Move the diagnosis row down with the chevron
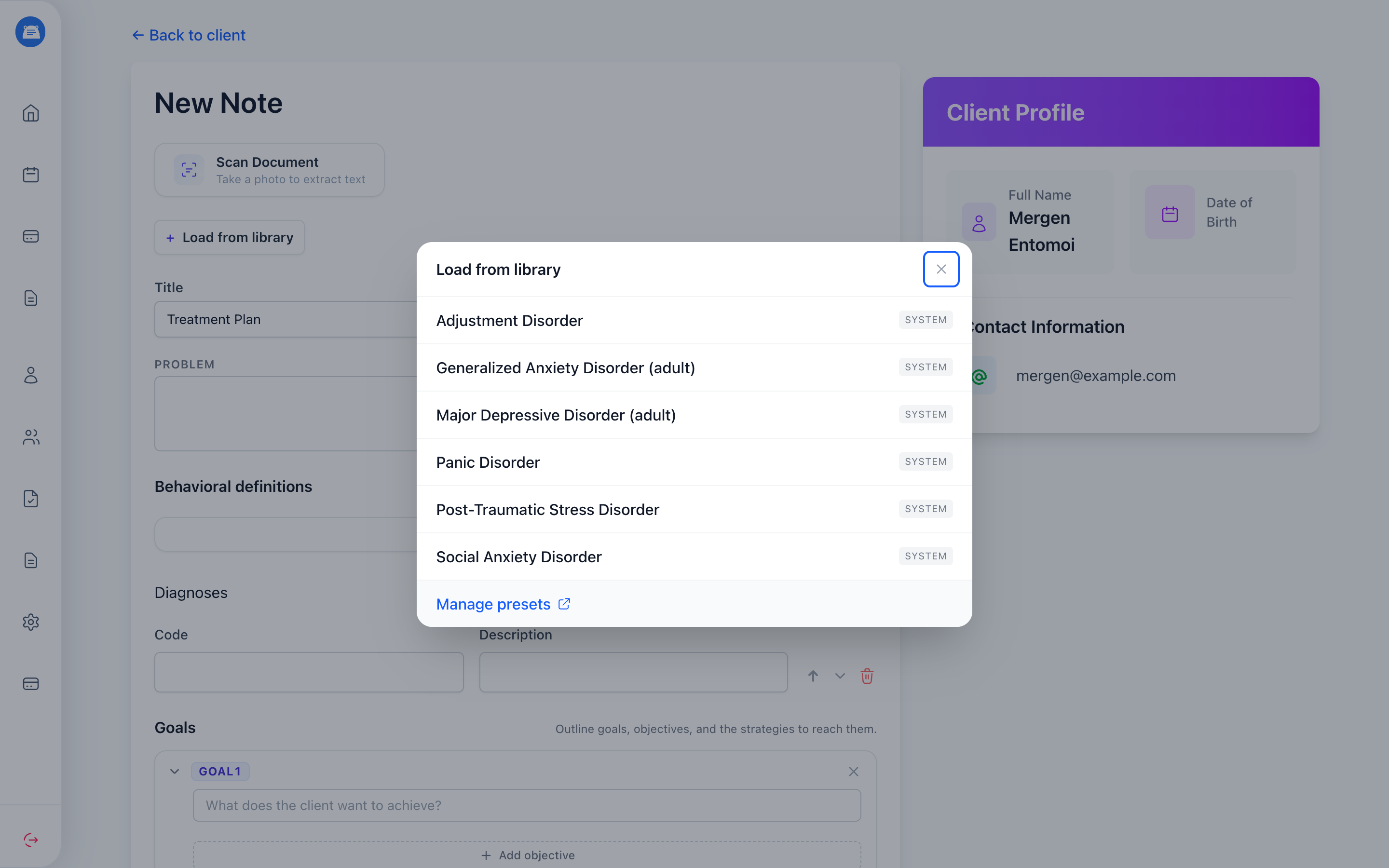The height and width of the screenshot is (868, 1389). (840, 676)
